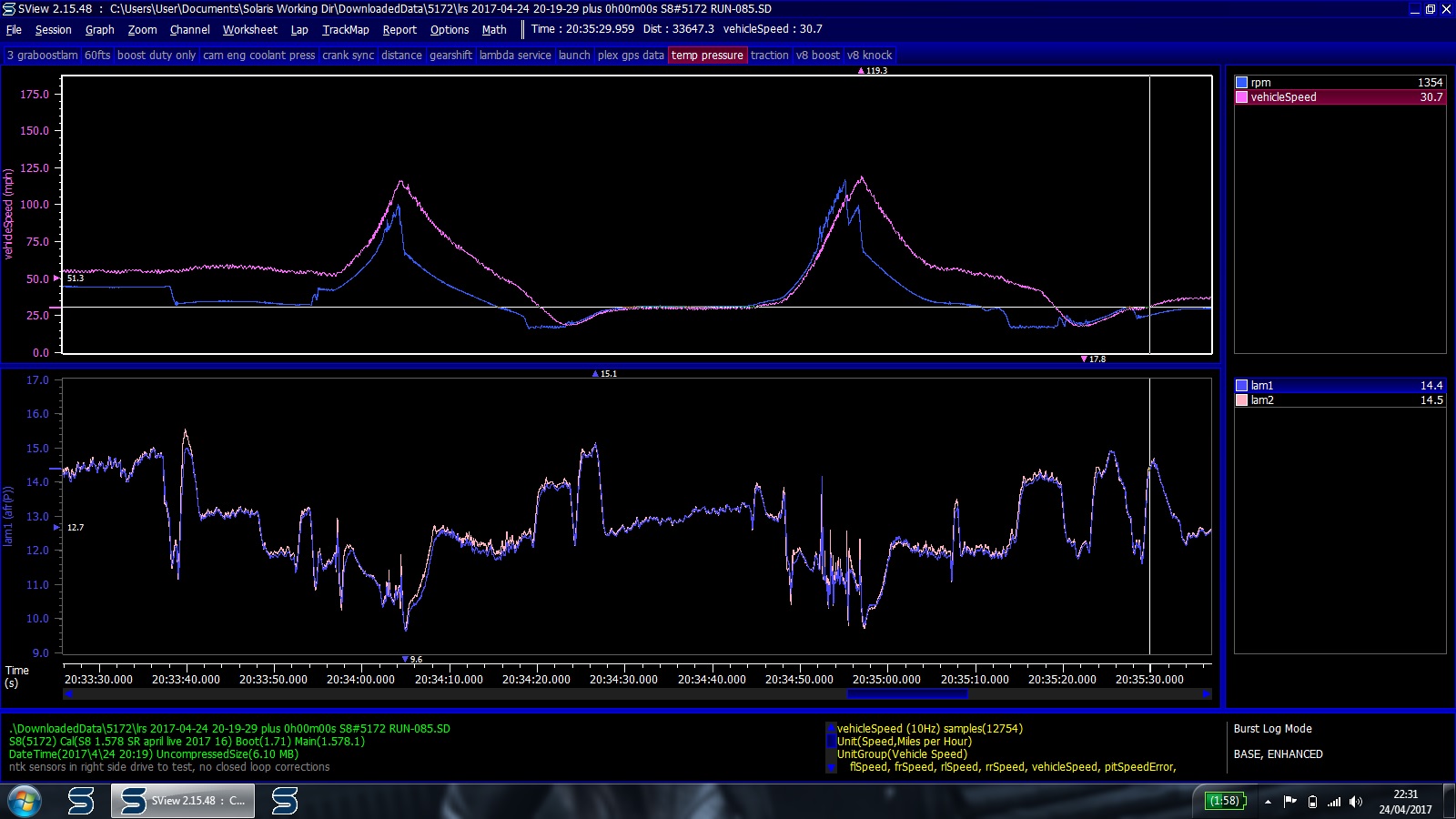This screenshot has width=1456, height=819.
Task: Open the TrackMap menu
Action: click(345, 30)
